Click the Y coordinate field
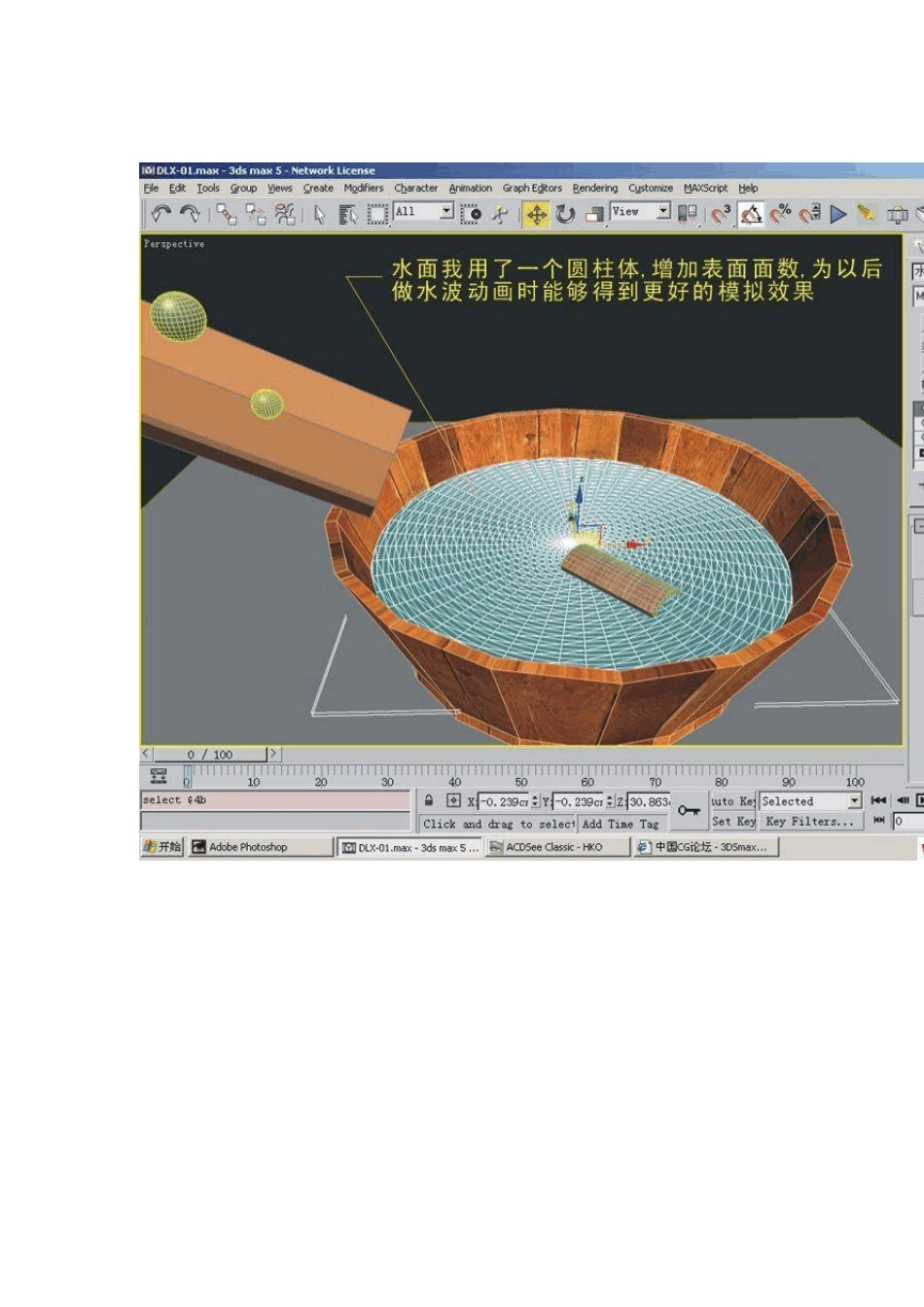924x1307 pixels. pyautogui.click(x=579, y=801)
